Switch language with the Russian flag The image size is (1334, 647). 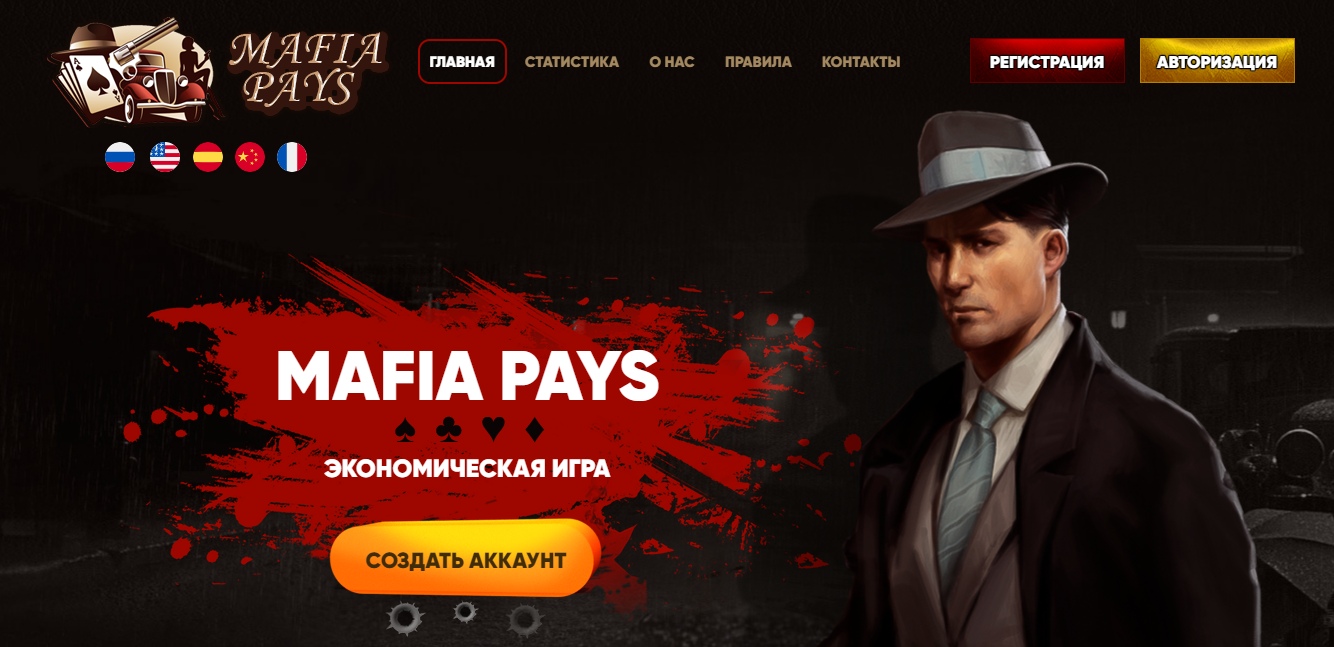tap(120, 157)
